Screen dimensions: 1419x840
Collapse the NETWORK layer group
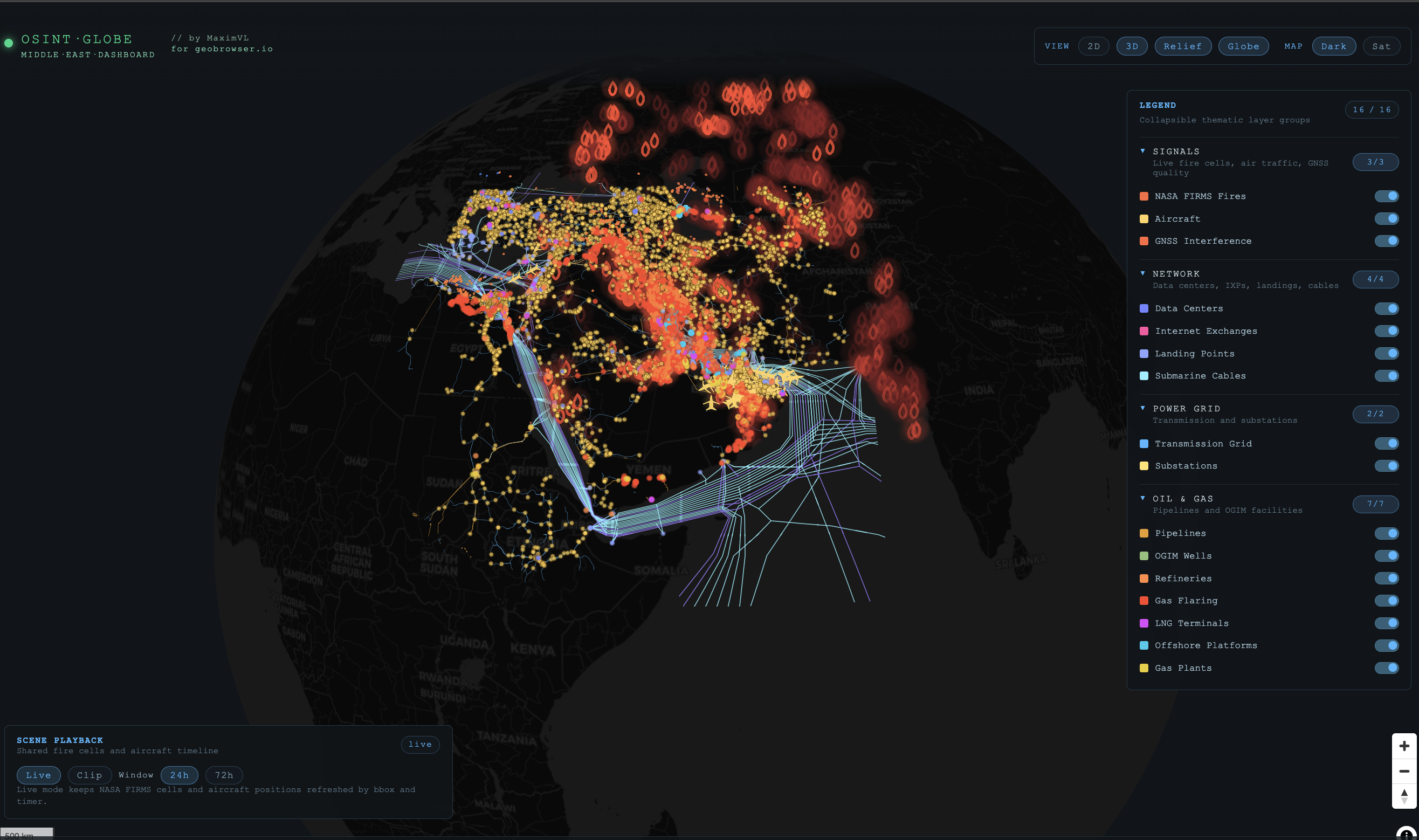point(1143,273)
